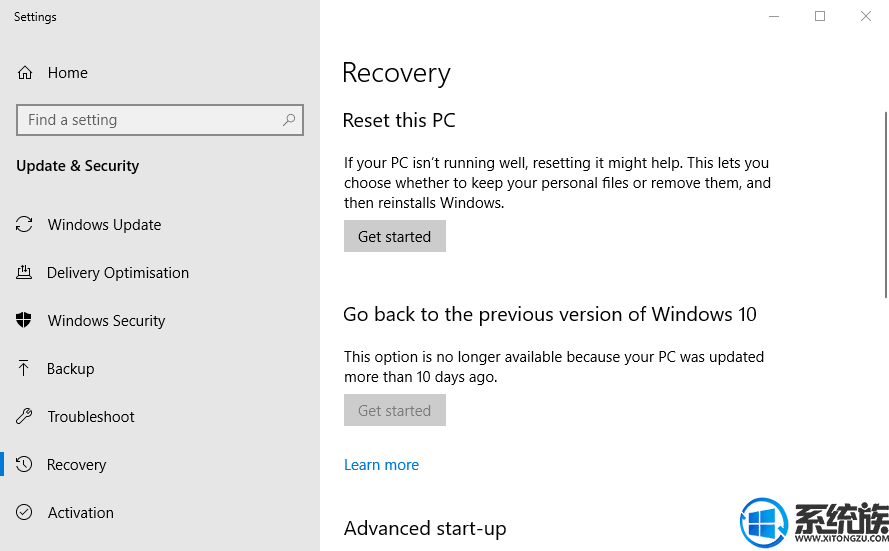Click the Home house icon

25,73
